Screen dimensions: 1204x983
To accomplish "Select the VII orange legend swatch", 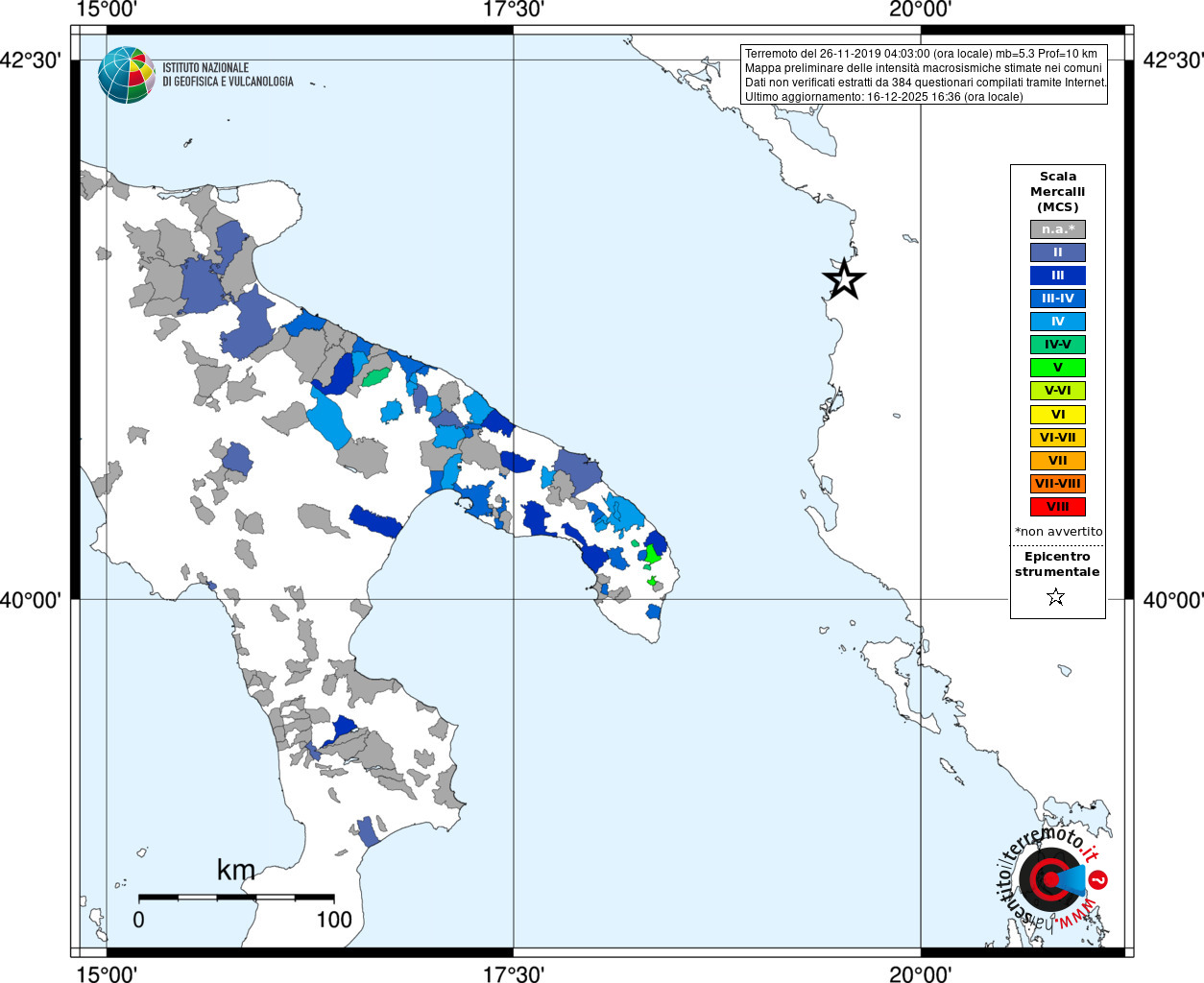I will point(1058,461).
